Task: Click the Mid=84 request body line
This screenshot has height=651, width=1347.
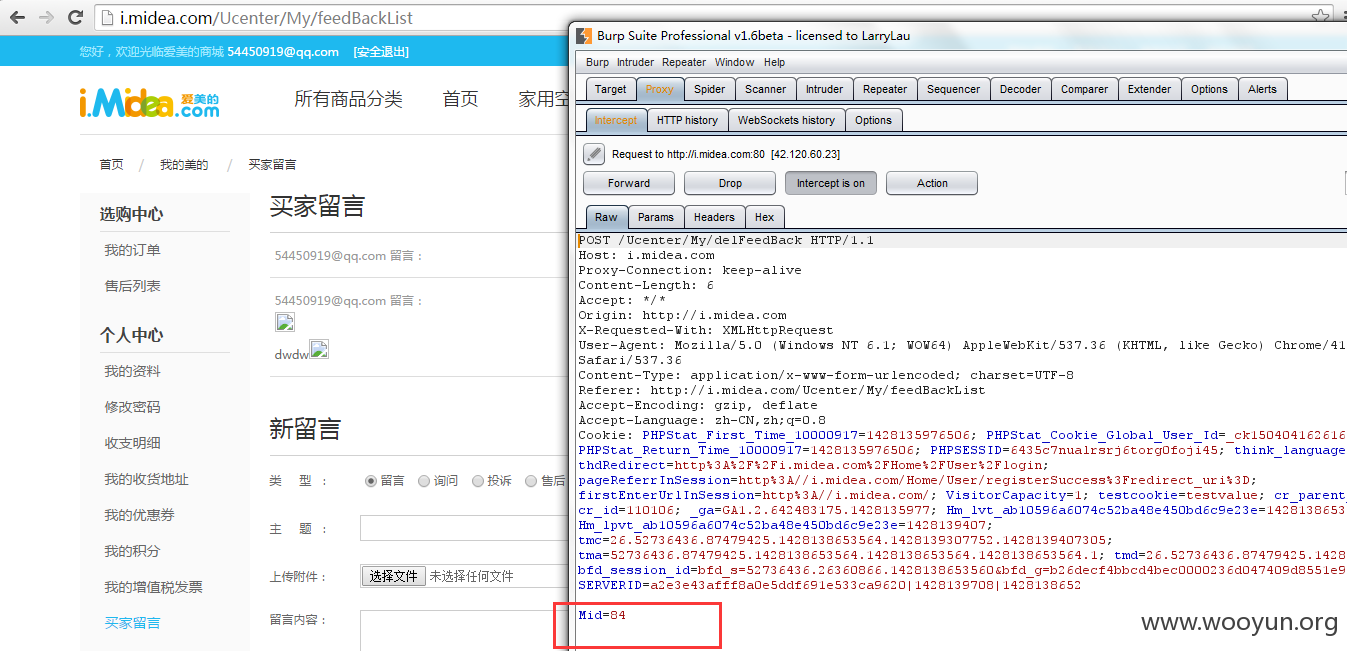Action: click(x=602, y=615)
